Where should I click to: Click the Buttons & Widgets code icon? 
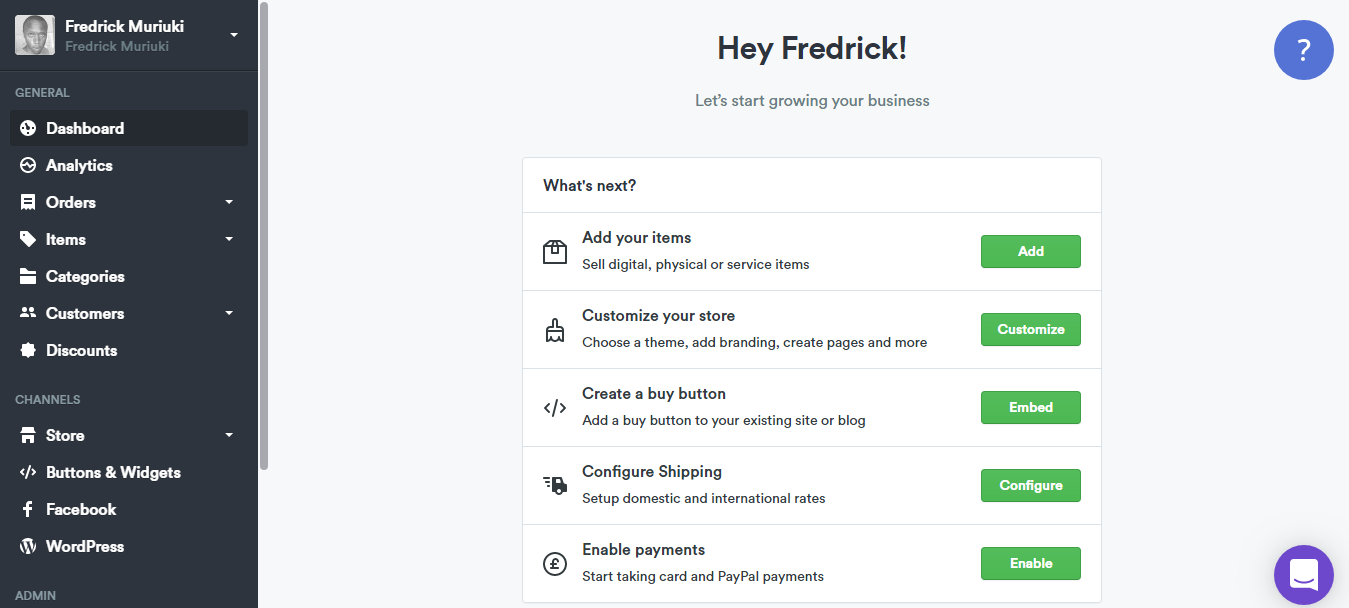click(28, 472)
